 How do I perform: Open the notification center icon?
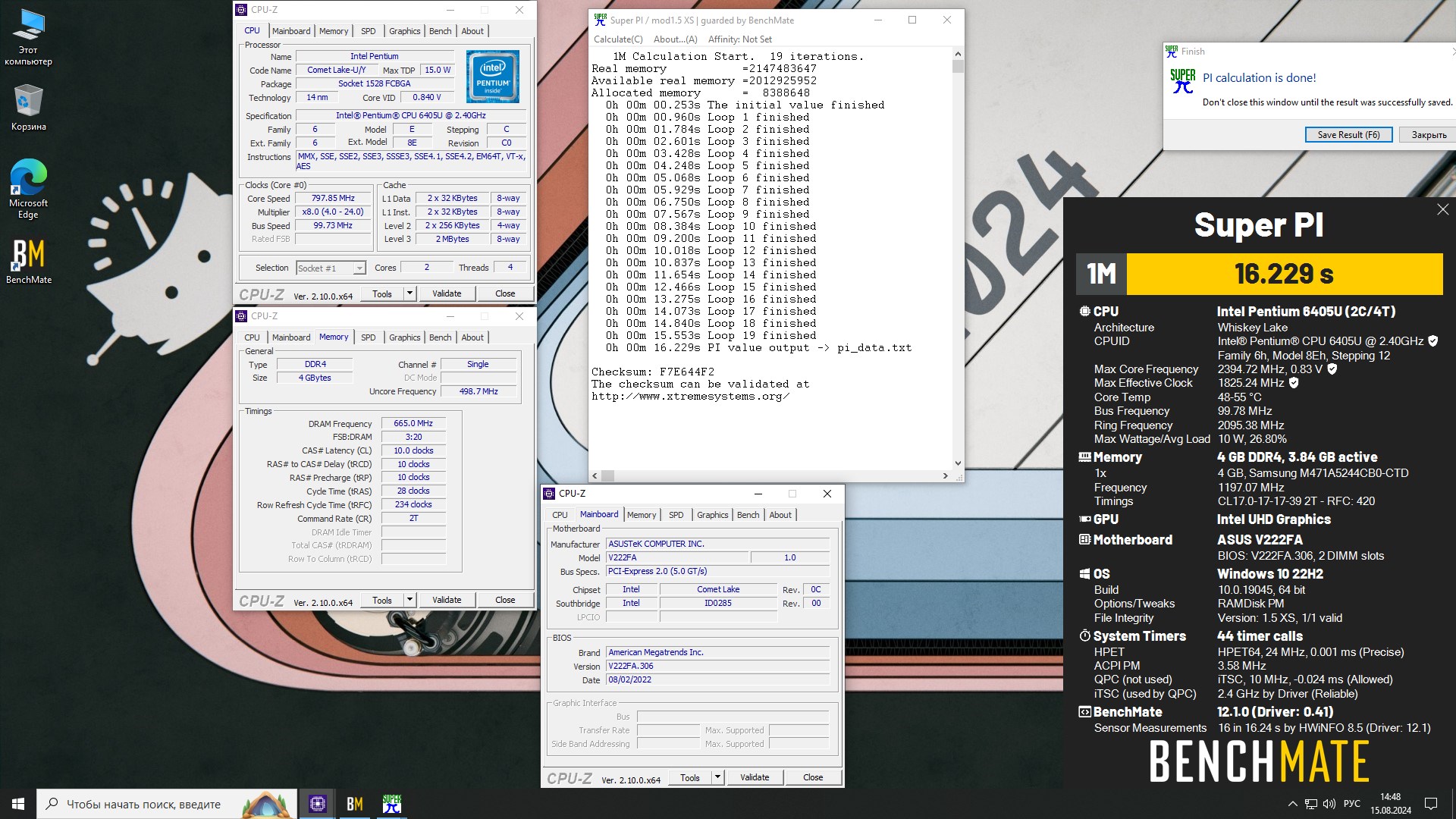tap(1431, 804)
